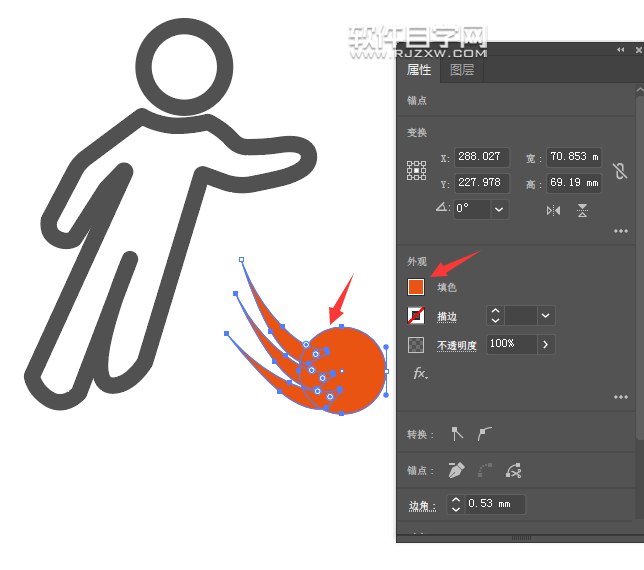
Task: Convert selected anchor points to smooth
Action: [485, 434]
